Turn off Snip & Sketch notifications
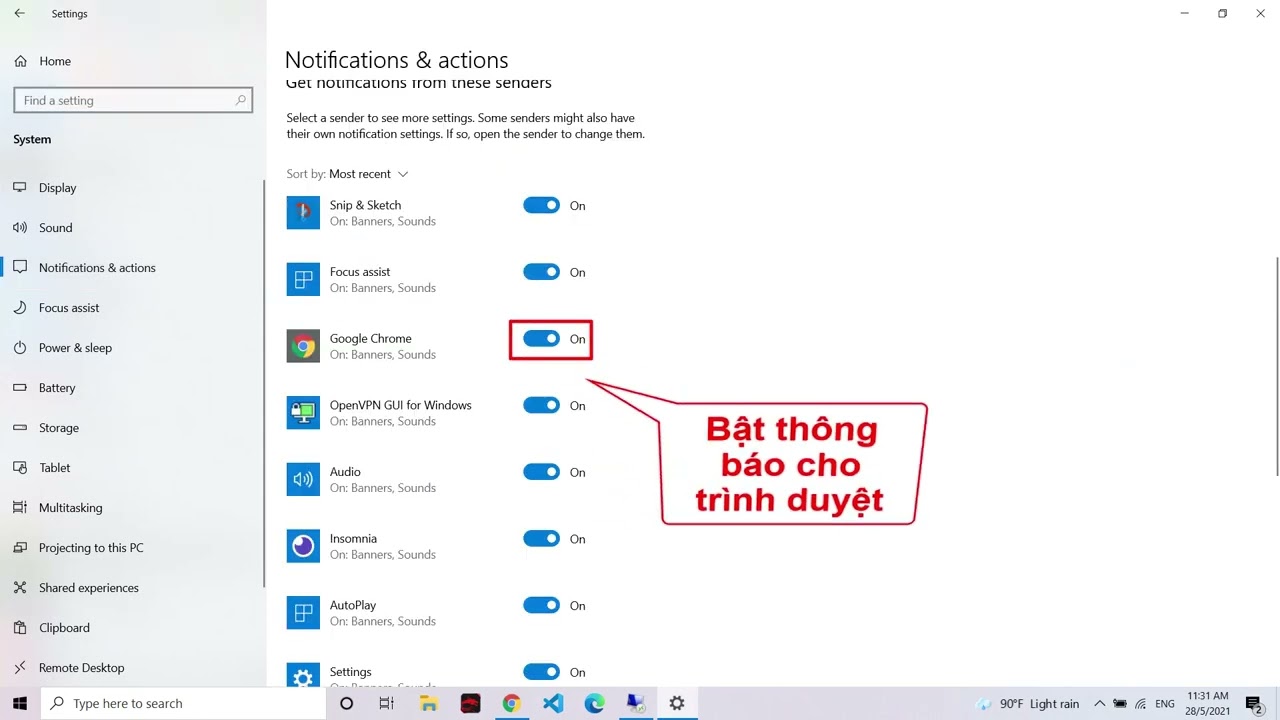Image resolution: width=1280 pixels, height=720 pixels. click(x=541, y=205)
